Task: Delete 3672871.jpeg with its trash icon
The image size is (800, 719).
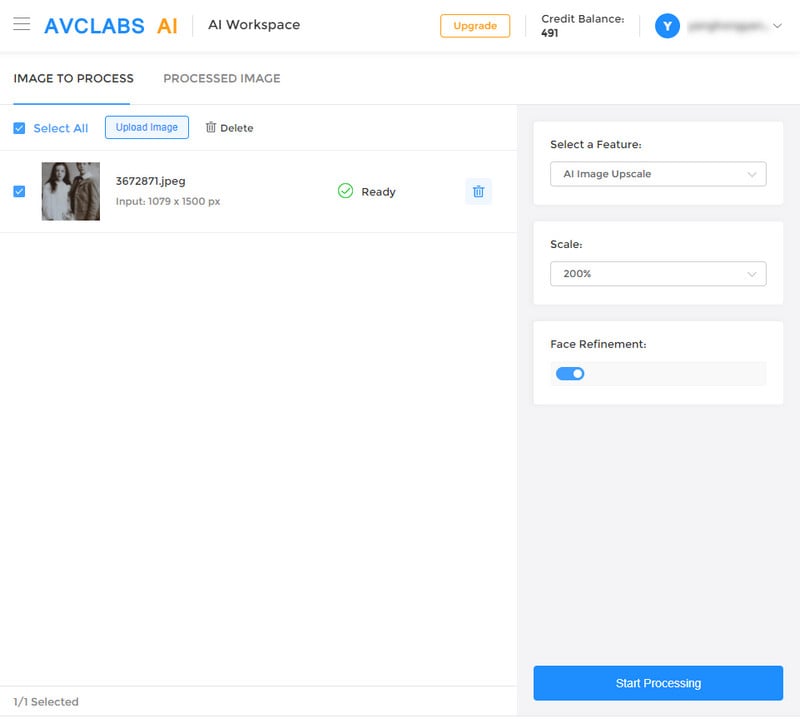Action: point(478,191)
